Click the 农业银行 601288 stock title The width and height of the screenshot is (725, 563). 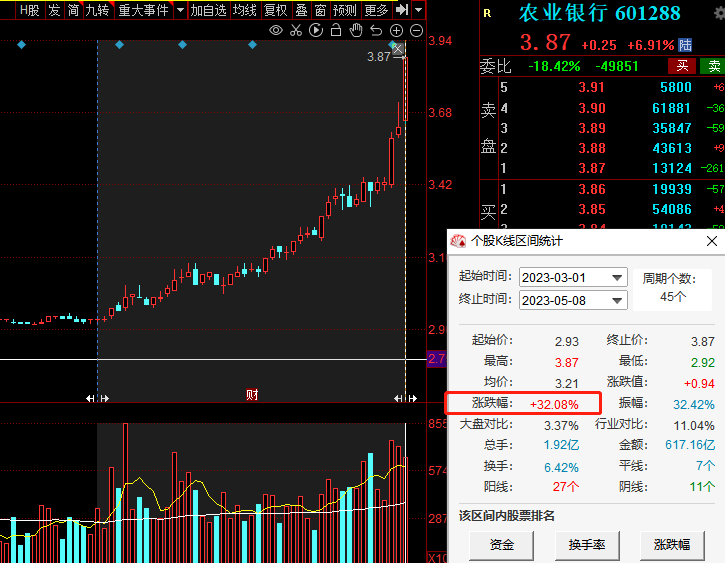point(599,13)
